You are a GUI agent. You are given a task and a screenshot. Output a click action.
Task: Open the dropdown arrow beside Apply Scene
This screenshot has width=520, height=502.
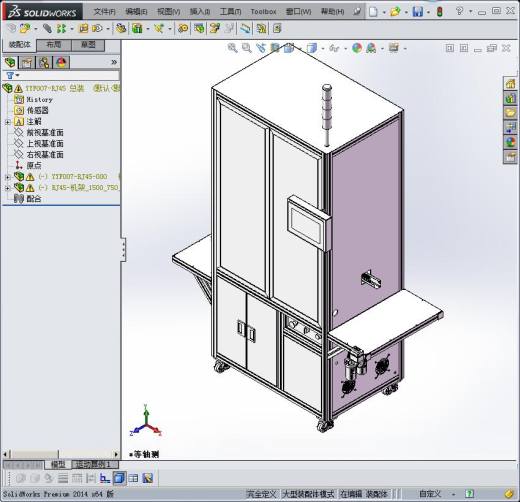(382, 49)
